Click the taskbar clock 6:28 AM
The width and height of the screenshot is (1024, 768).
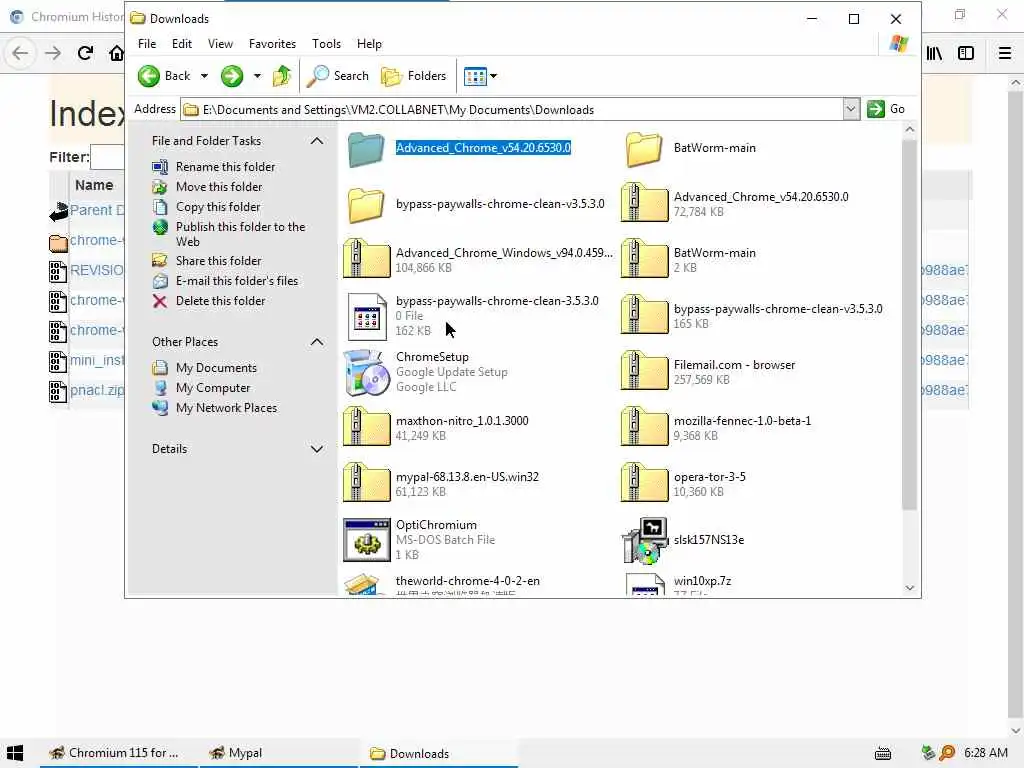coord(985,753)
